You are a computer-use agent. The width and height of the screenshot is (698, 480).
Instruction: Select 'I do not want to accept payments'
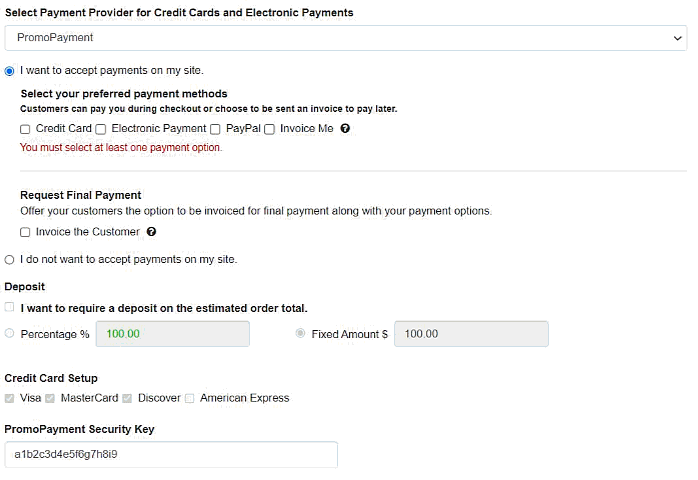[9, 260]
